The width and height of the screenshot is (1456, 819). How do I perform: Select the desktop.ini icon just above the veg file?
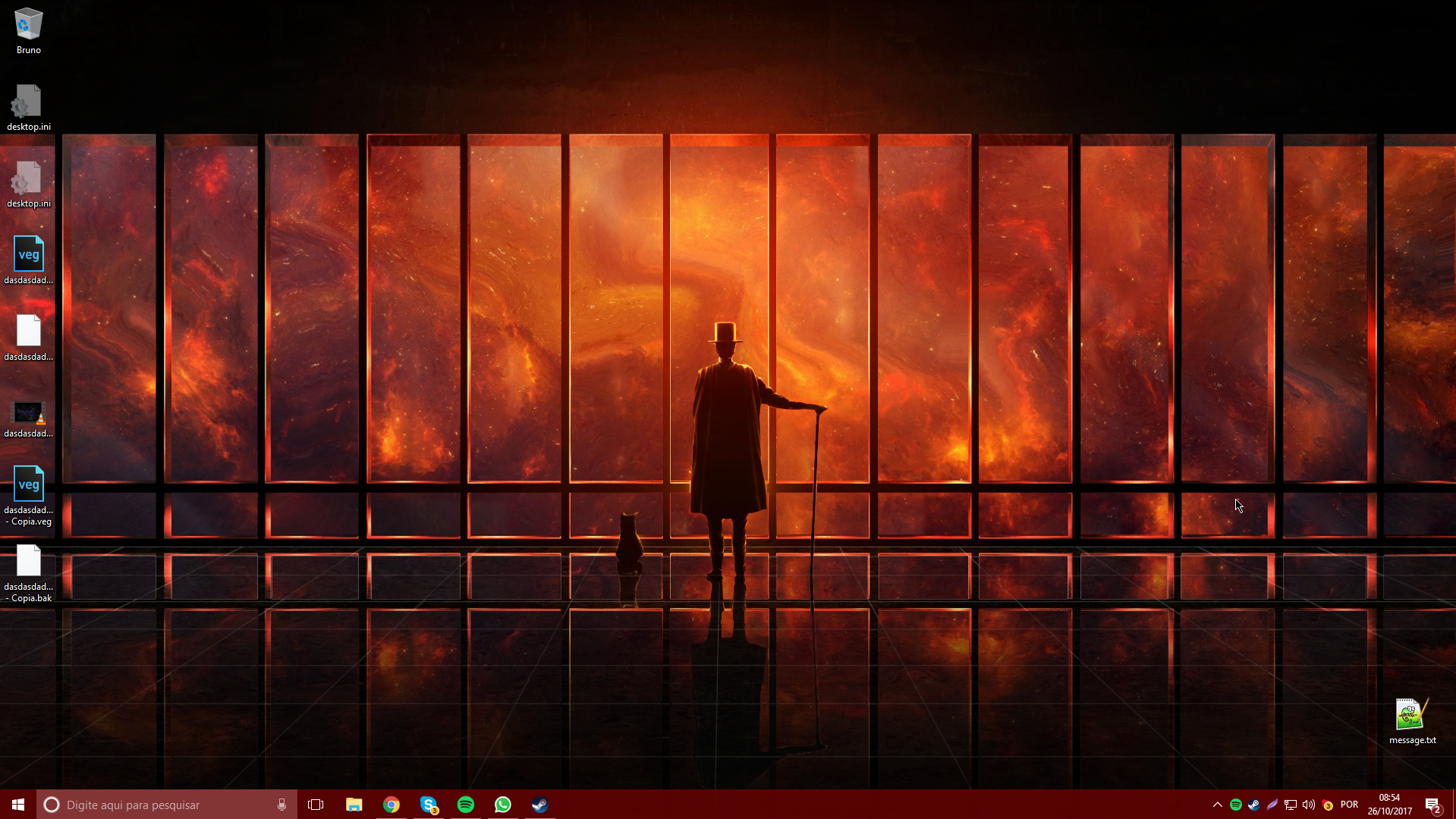tap(29, 184)
